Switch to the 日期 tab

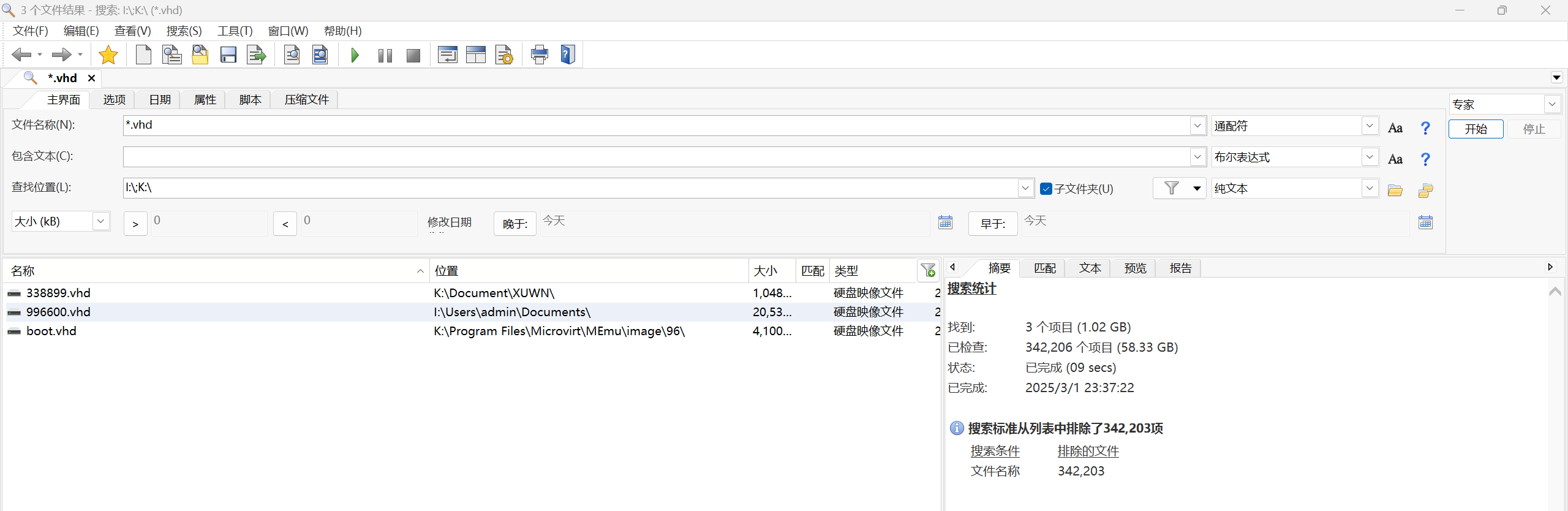click(x=160, y=100)
